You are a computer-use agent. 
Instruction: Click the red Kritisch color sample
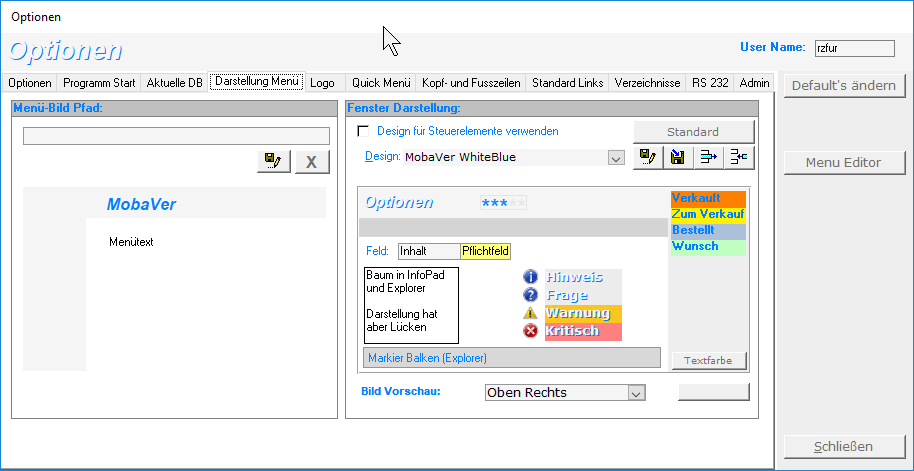click(583, 332)
